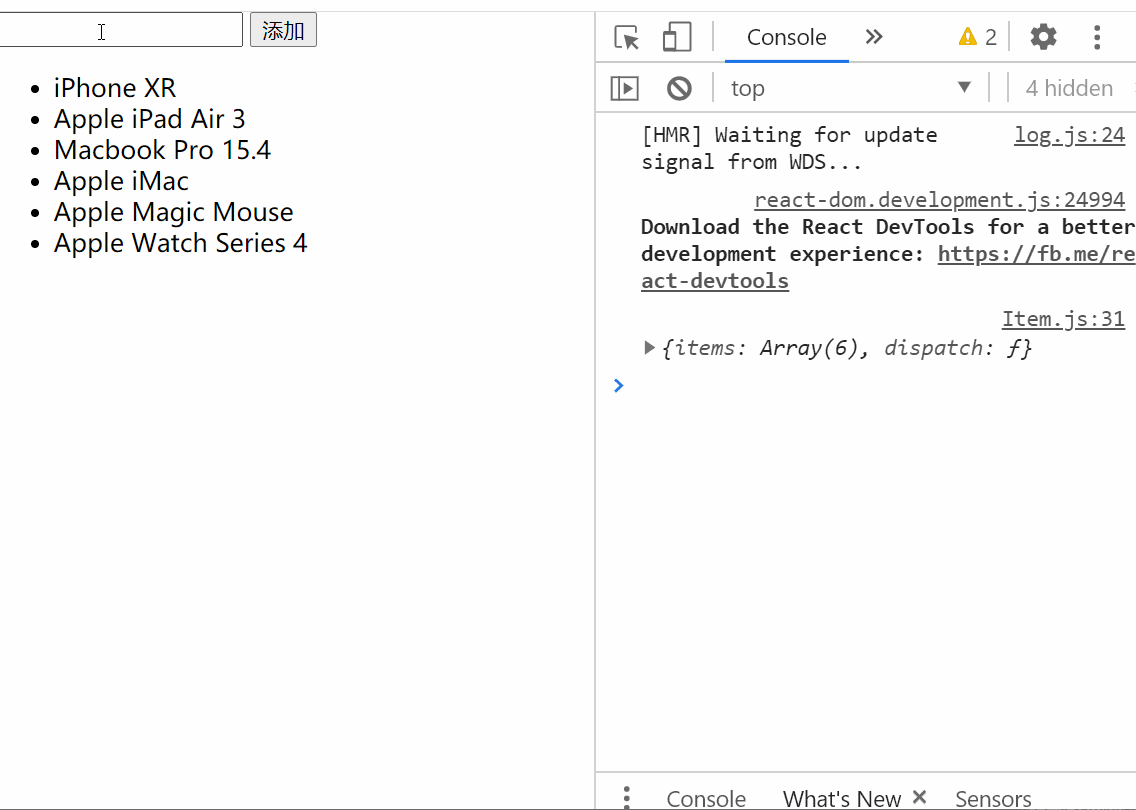Follow the fb.me react-devtools link
1136x810 pixels.
[1037, 254]
